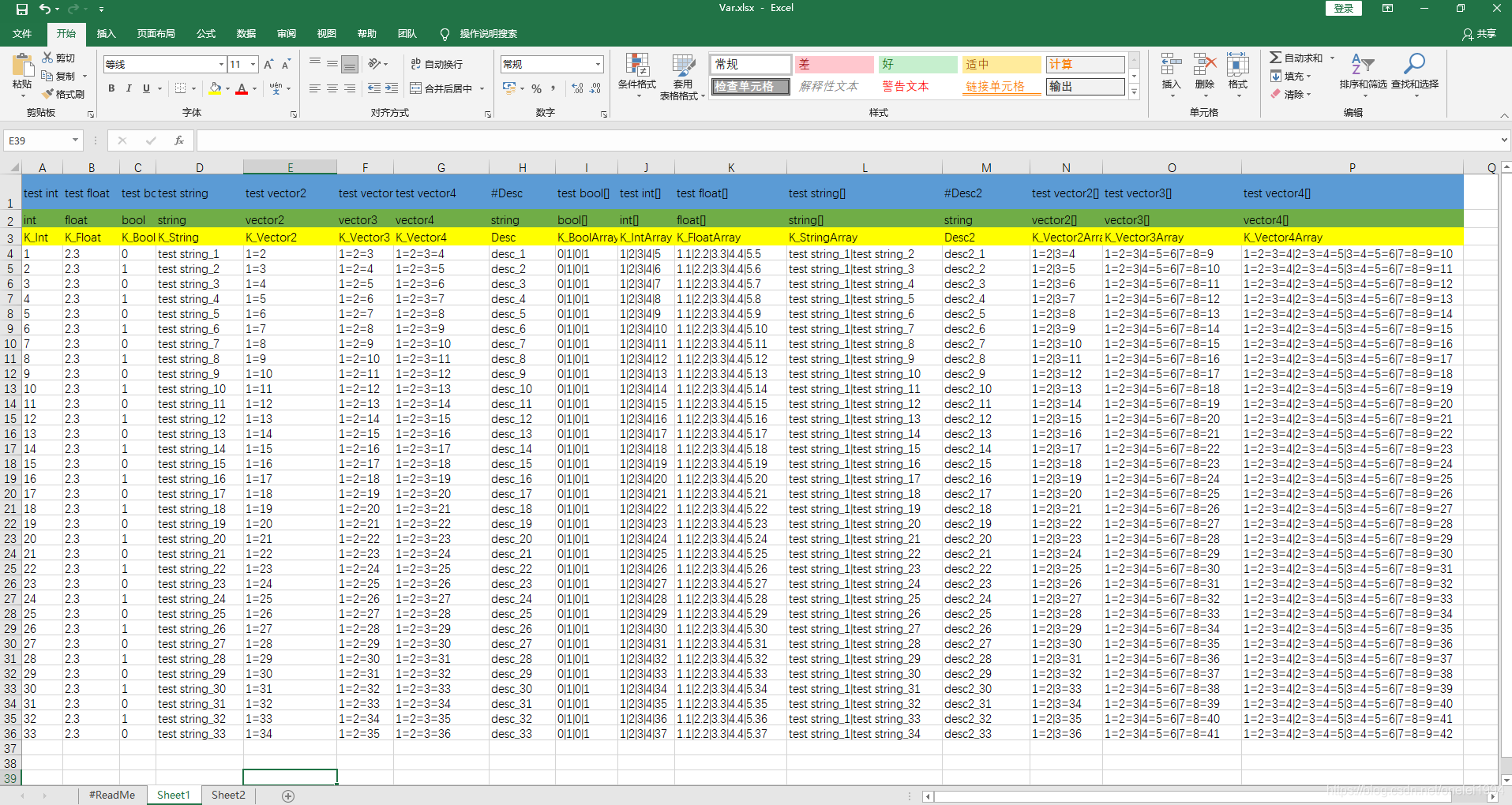Expand the fill color dropdown arrow
1512x805 pixels.
click(227, 88)
